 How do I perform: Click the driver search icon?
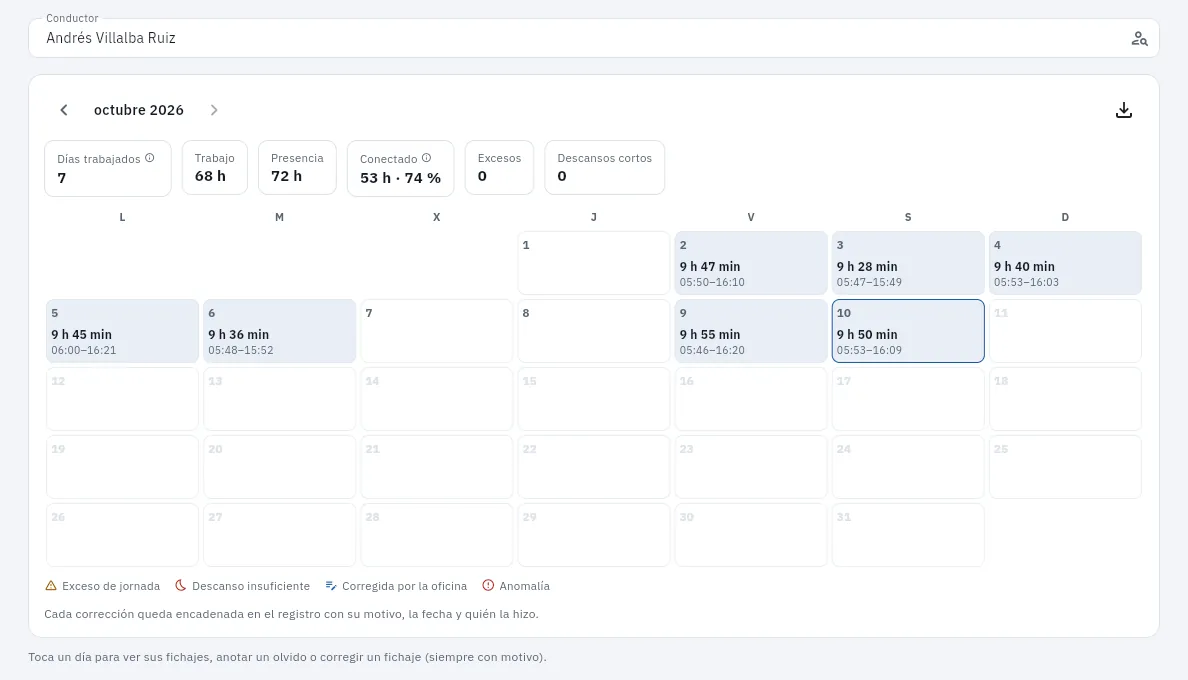click(1139, 39)
